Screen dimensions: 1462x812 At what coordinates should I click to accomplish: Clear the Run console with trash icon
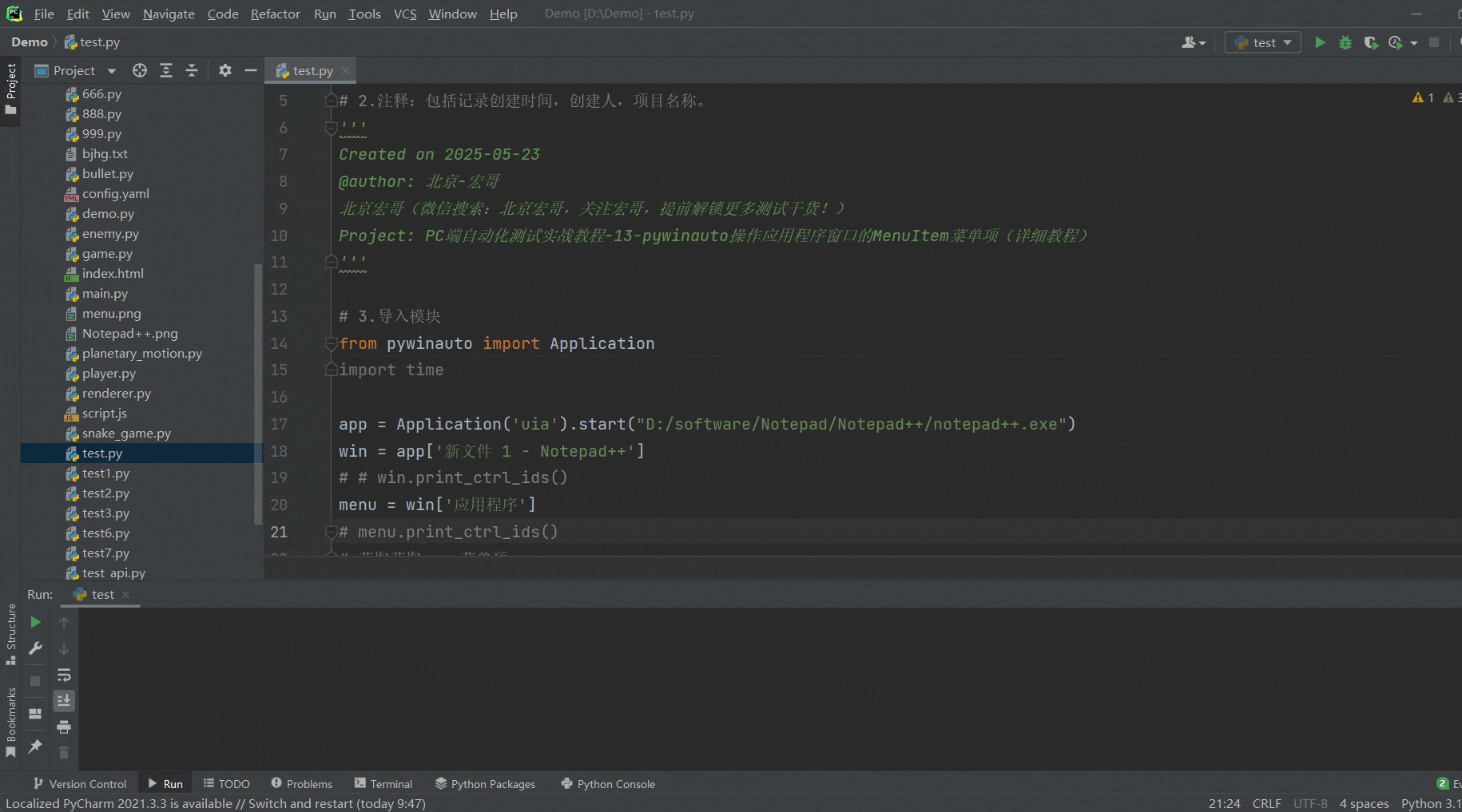[x=64, y=753]
